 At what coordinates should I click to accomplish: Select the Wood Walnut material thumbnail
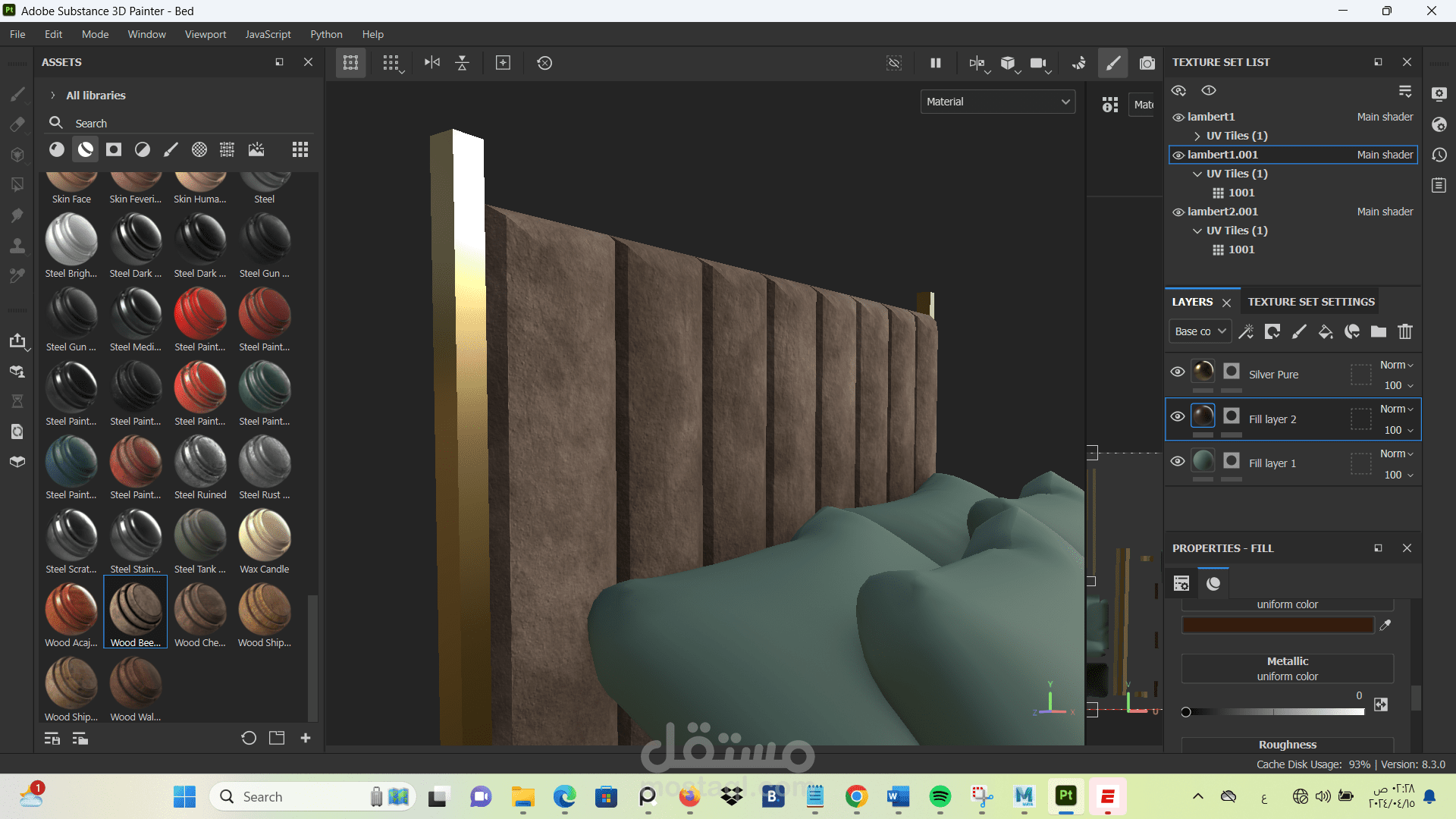click(136, 682)
